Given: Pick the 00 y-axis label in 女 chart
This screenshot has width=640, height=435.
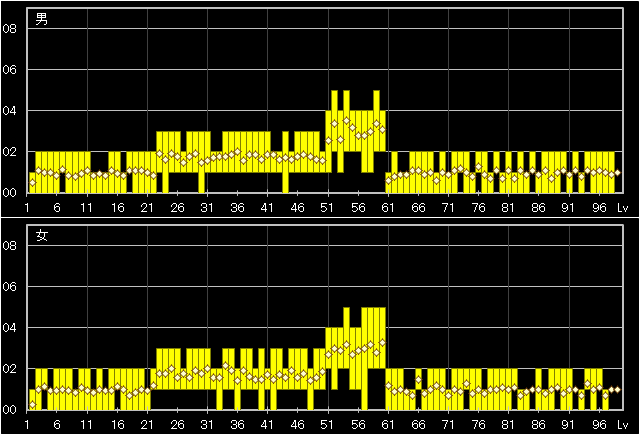Looking at the screenshot, I should tap(9, 409).
